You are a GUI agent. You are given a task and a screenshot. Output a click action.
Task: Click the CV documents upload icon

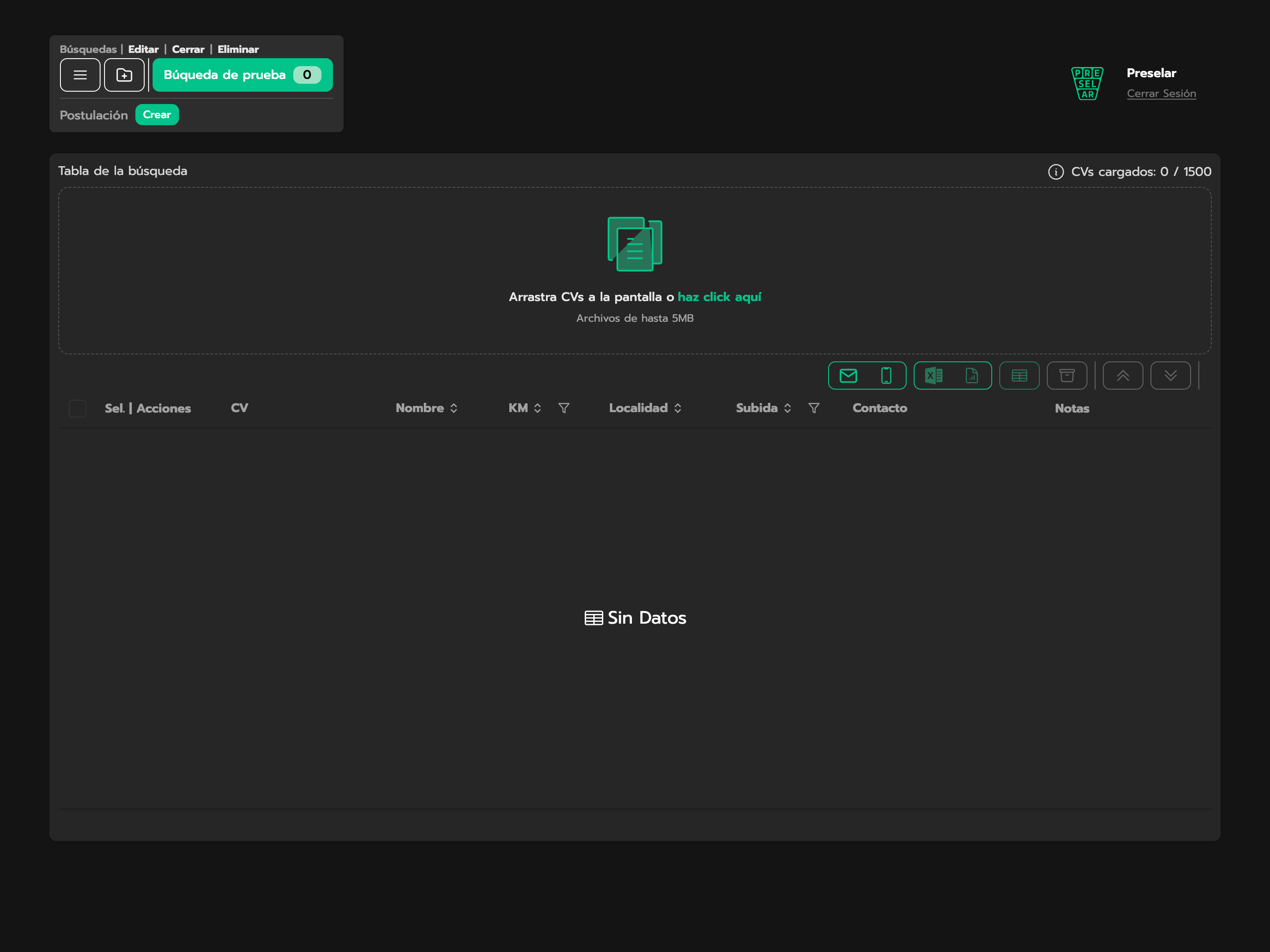coord(635,244)
